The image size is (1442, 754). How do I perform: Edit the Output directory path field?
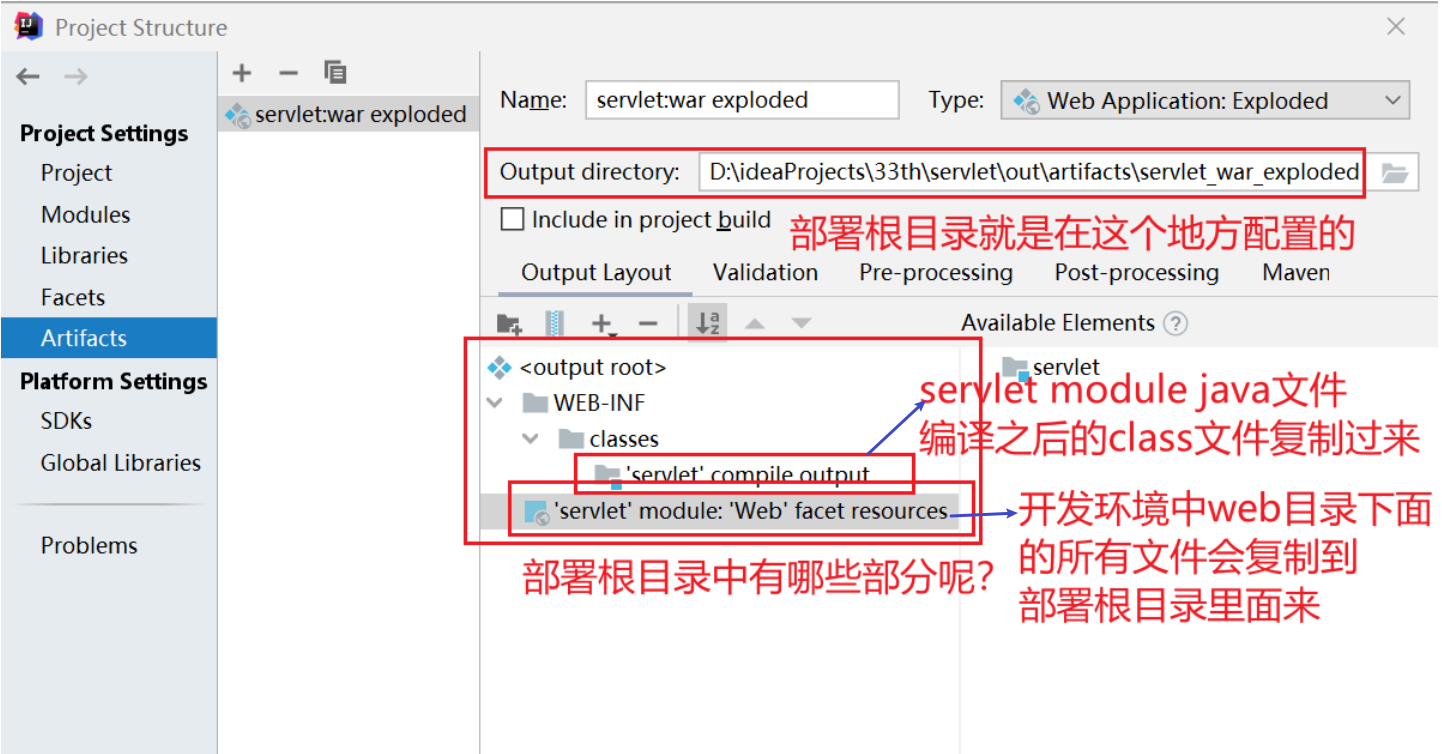[1033, 173]
